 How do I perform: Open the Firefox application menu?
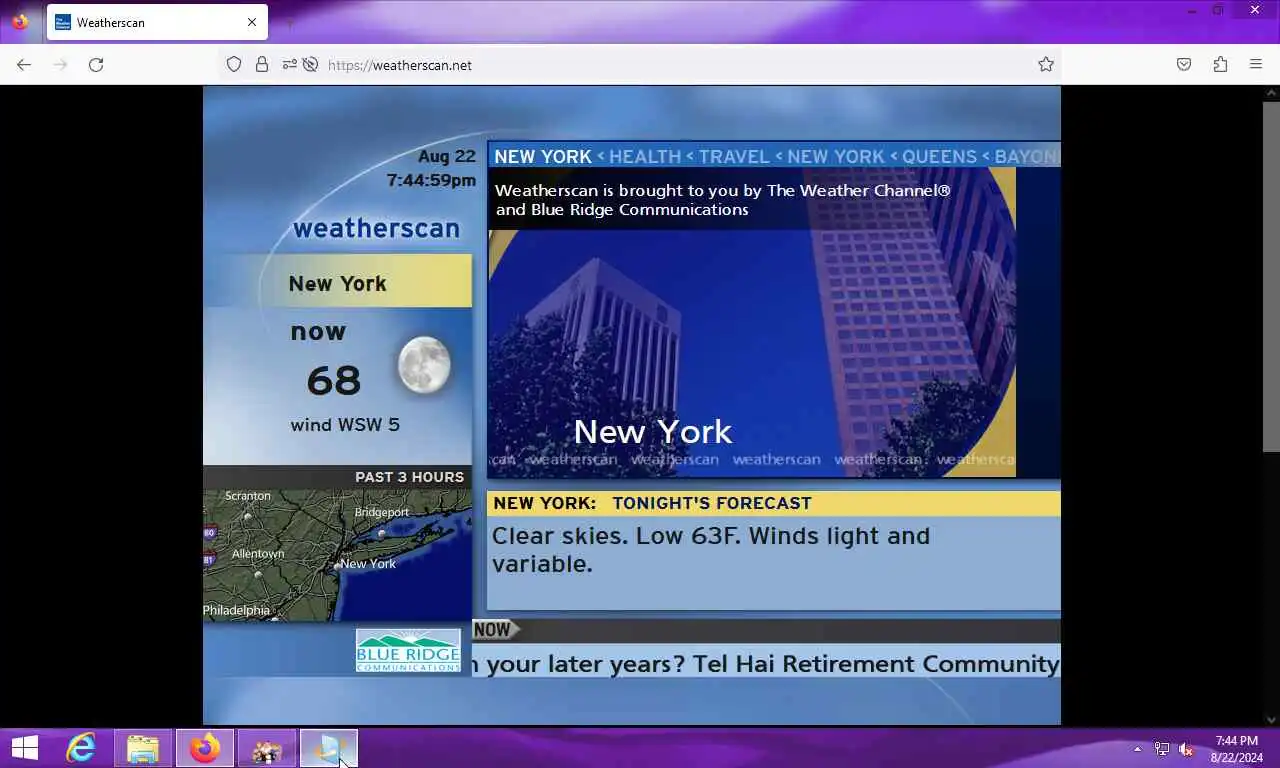click(1256, 64)
